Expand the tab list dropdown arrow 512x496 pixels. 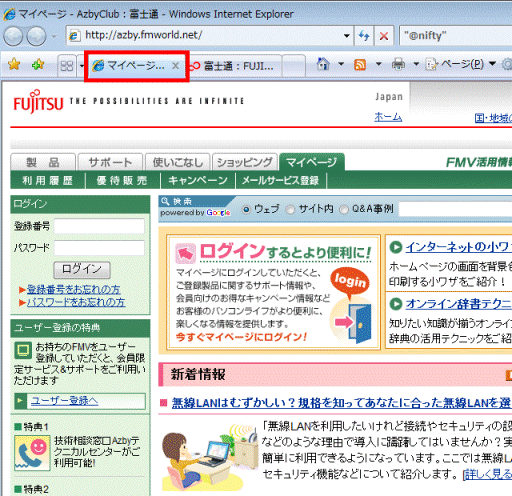81,66
